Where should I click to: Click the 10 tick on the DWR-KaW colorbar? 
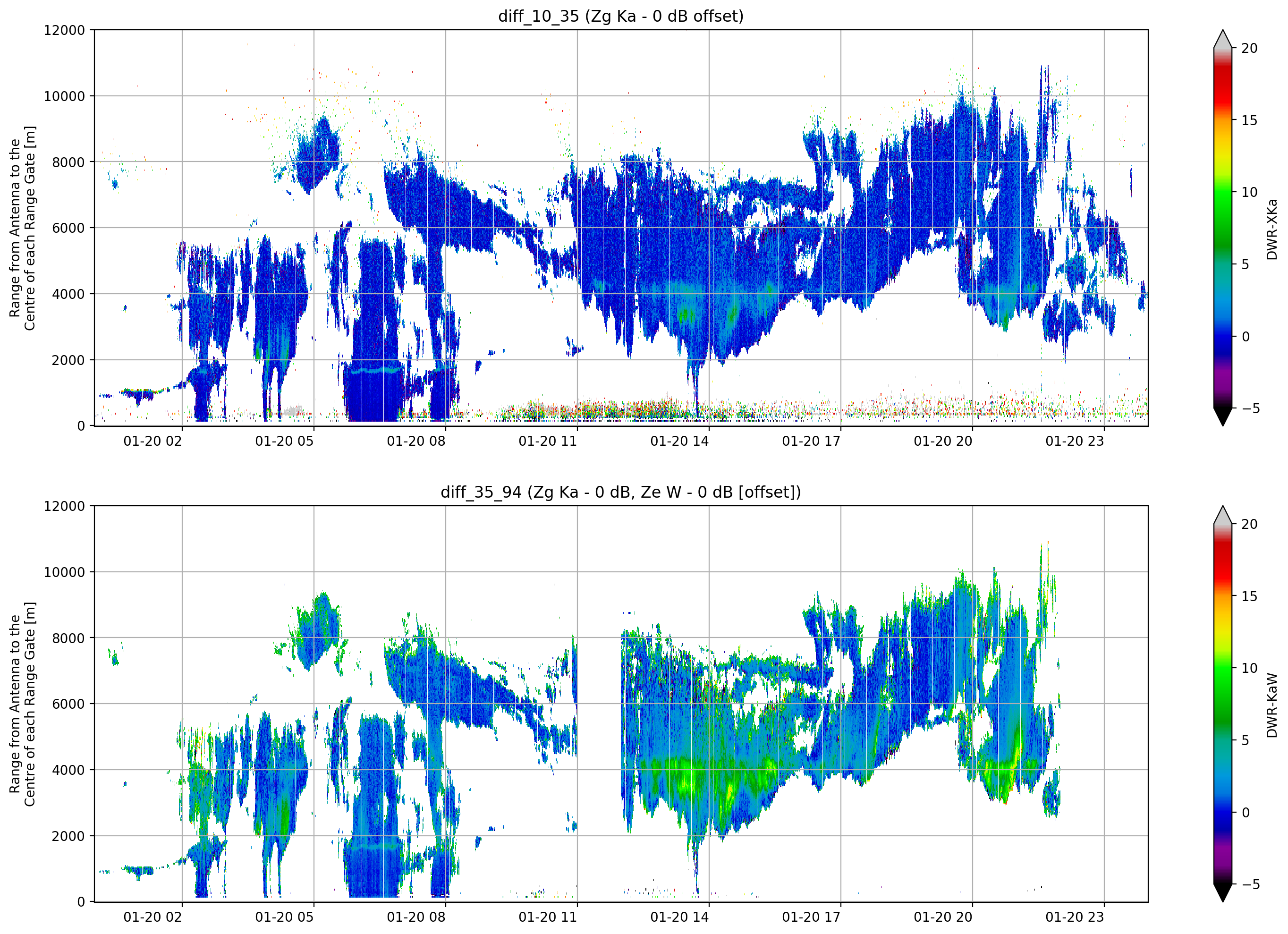click(1249, 668)
